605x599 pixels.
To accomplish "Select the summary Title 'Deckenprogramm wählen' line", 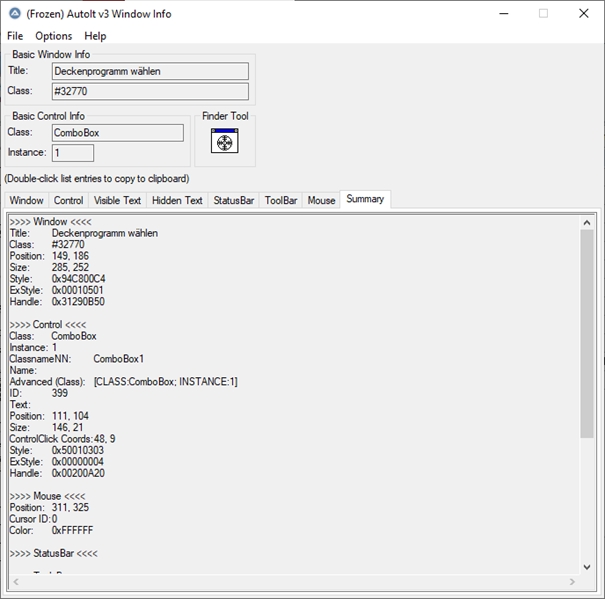I will [84, 233].
